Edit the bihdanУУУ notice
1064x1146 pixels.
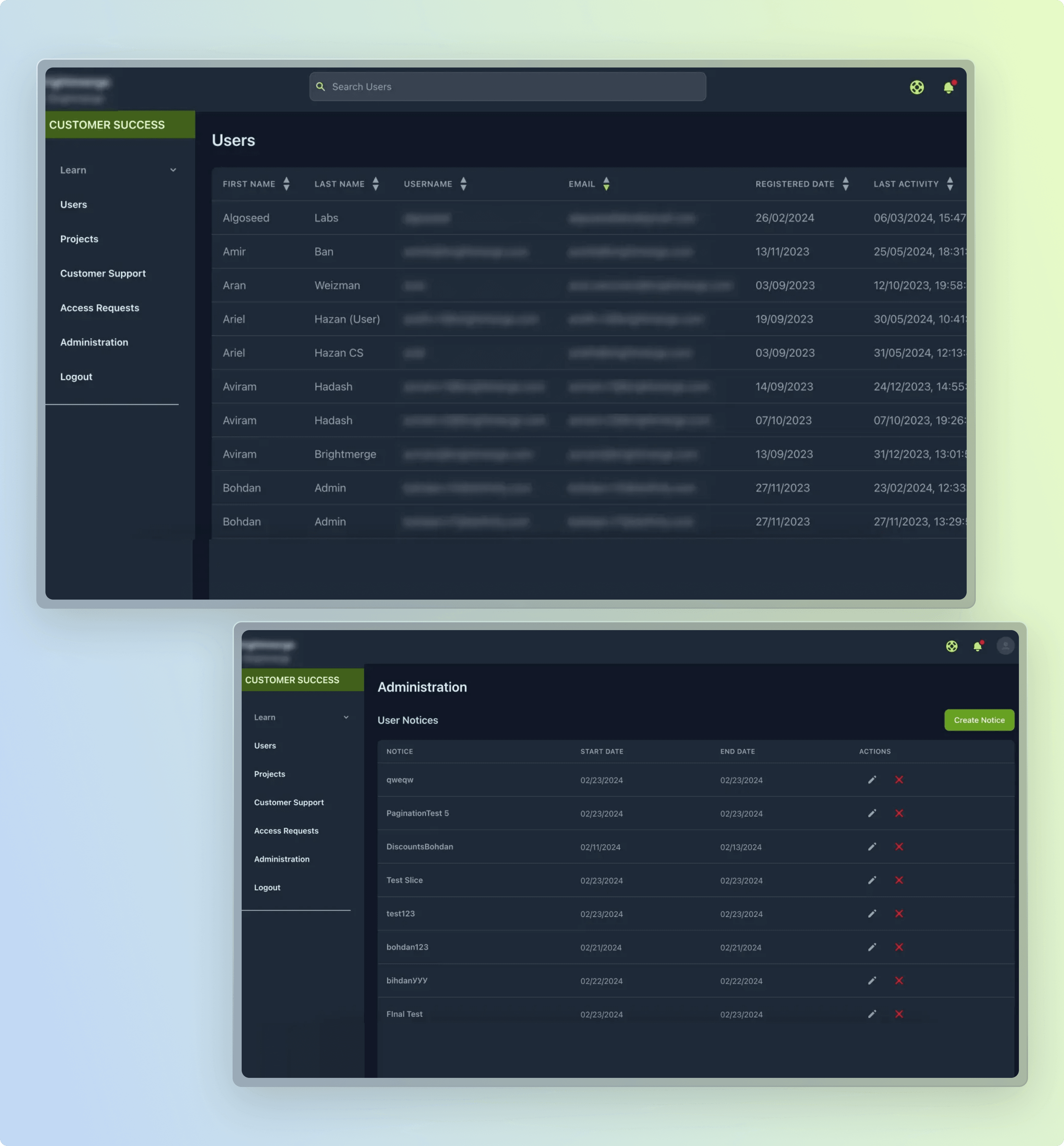click(872, 980)
